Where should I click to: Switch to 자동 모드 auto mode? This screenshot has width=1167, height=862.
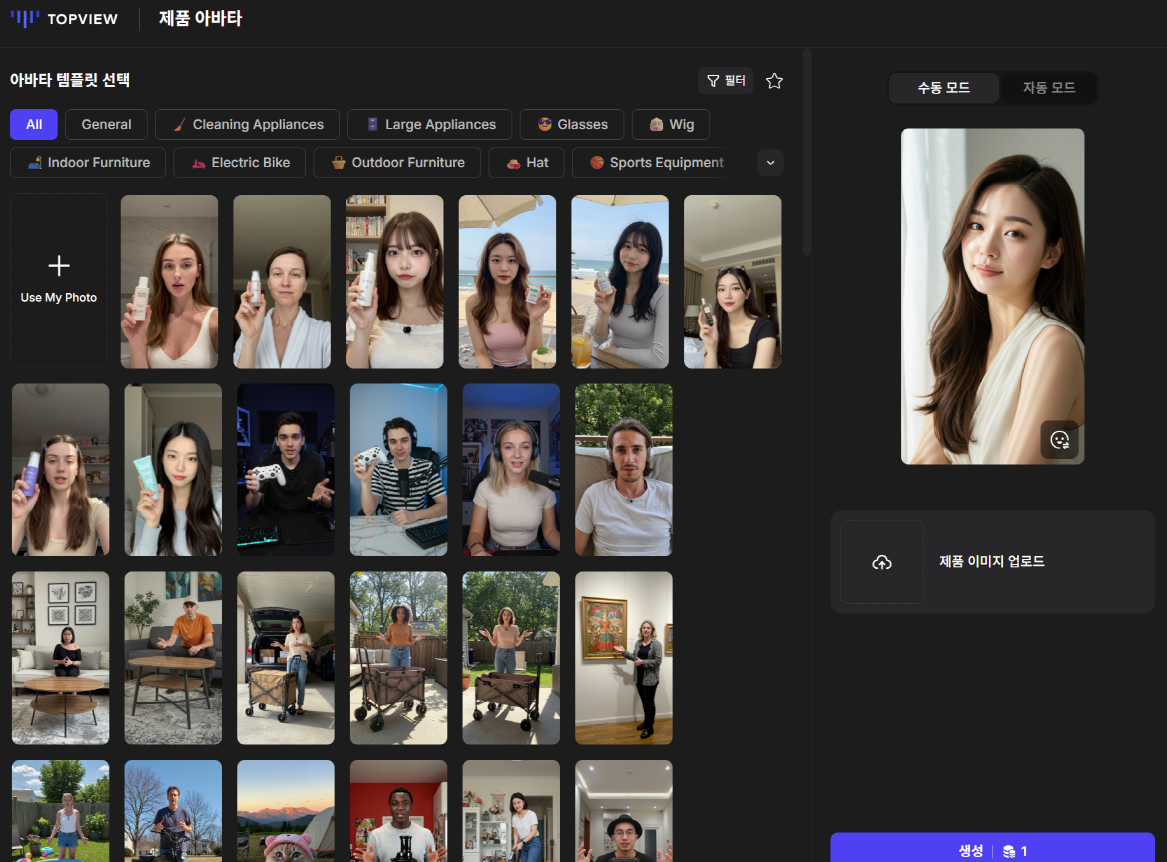(x=1049, y=88)
